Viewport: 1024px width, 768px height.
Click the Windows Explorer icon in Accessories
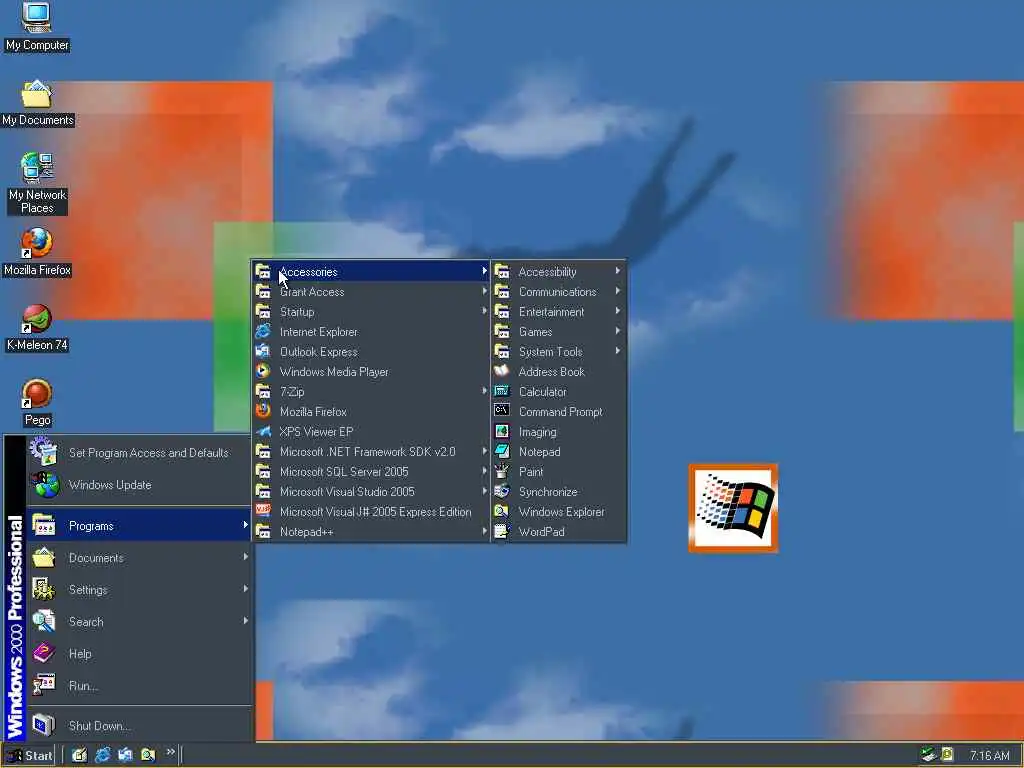pyautogui.click(x=502, y=511)
